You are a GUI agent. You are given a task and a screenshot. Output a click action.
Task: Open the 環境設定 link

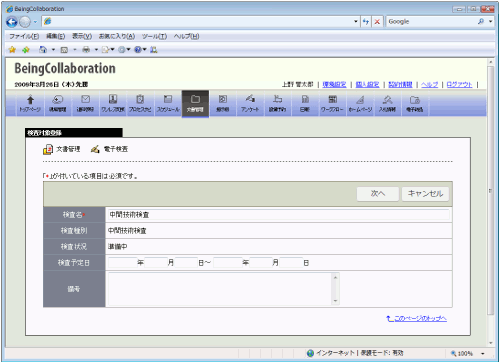tap(334, 85)
